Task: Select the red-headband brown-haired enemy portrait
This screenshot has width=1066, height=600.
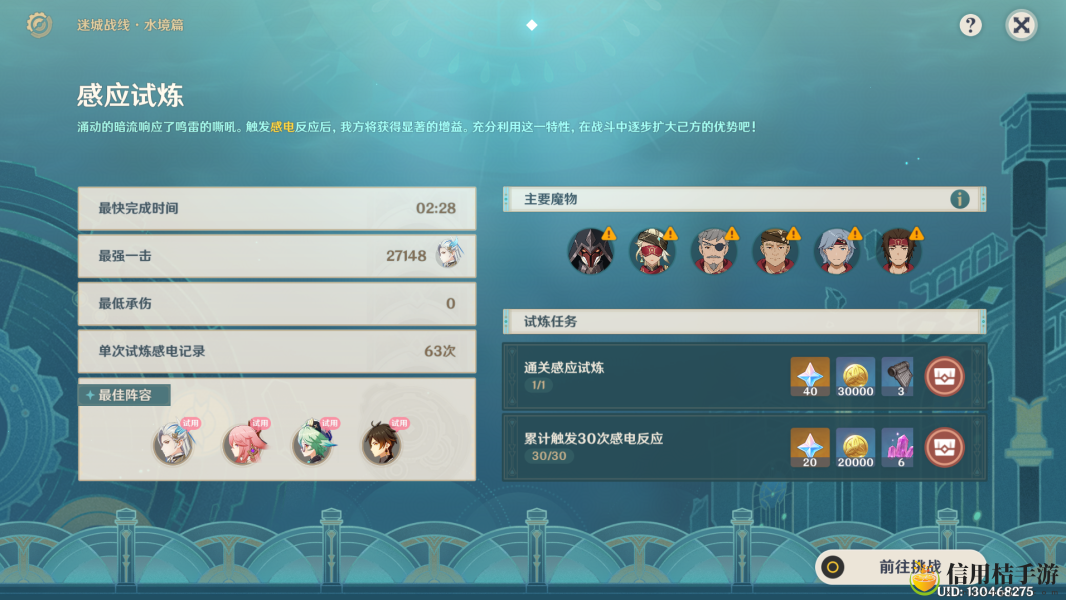Action: click(x=898, y=251)
